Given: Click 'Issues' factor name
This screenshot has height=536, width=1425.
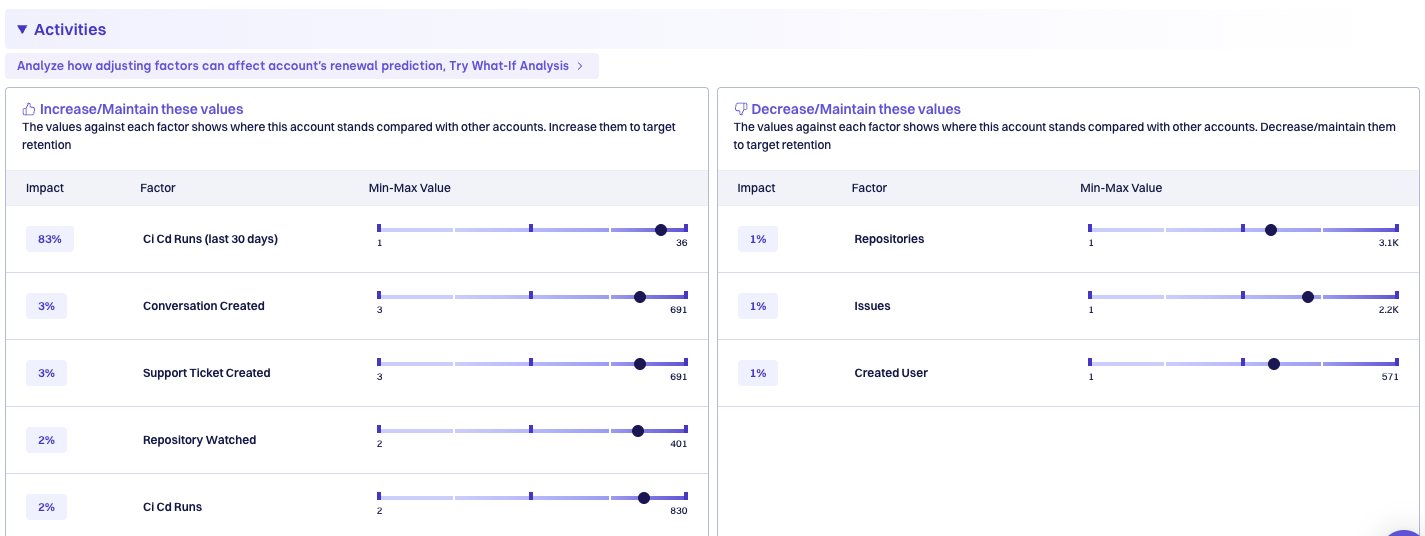Looking at the screenshot, I should (x=872, y=306).
